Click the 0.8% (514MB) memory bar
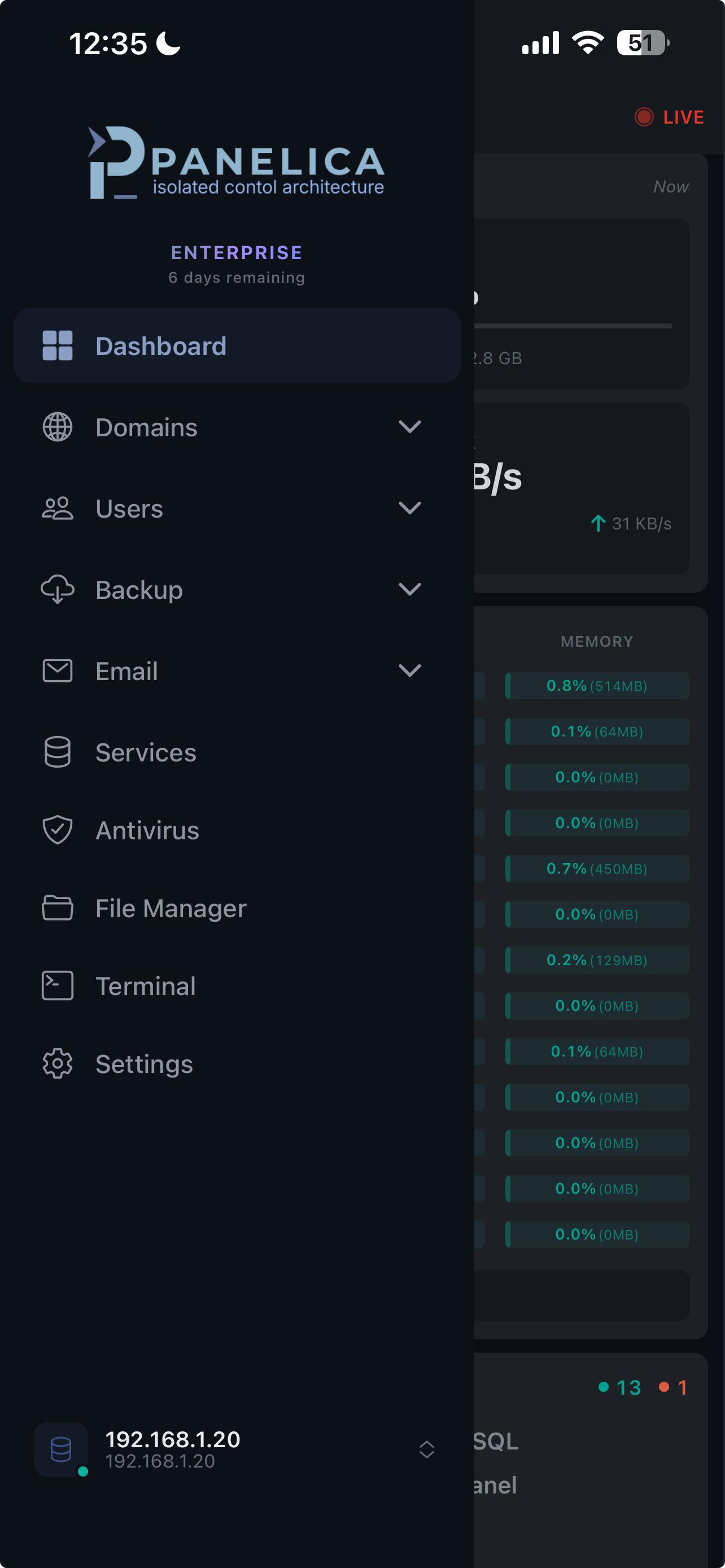The height and width of the screenshot is (1568, 725). click(x=597, y=686)
